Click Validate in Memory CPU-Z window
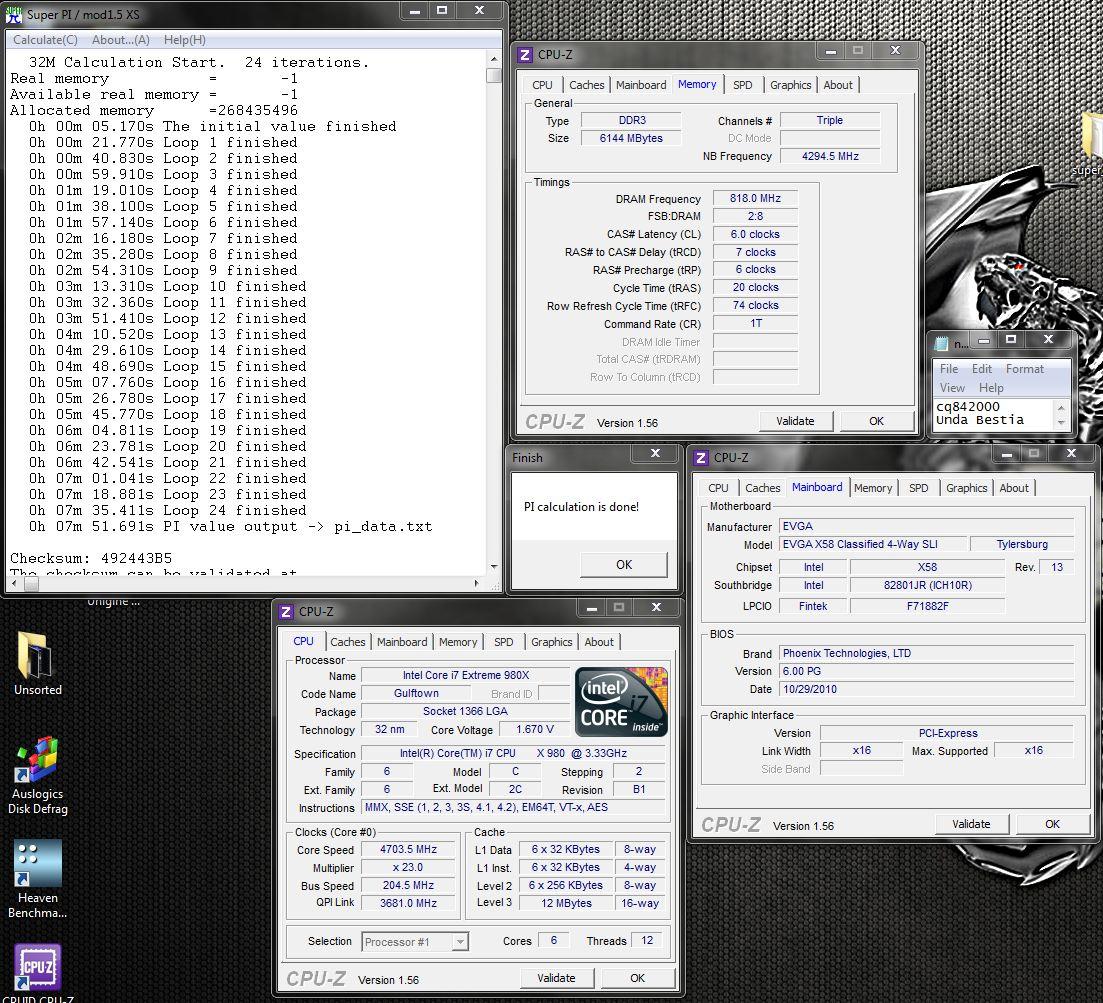Image resolution: width=1103 pixels, height=1003 pixels. point(796,421)
